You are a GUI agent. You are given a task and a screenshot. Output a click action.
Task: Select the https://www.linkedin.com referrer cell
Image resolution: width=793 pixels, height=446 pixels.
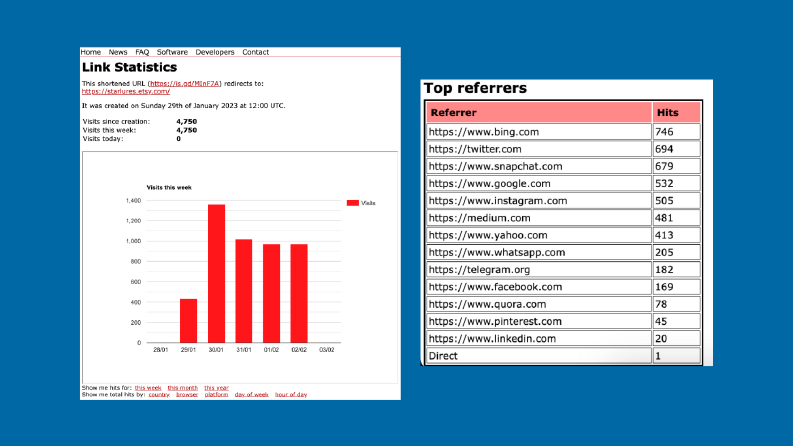coord(539,338)
